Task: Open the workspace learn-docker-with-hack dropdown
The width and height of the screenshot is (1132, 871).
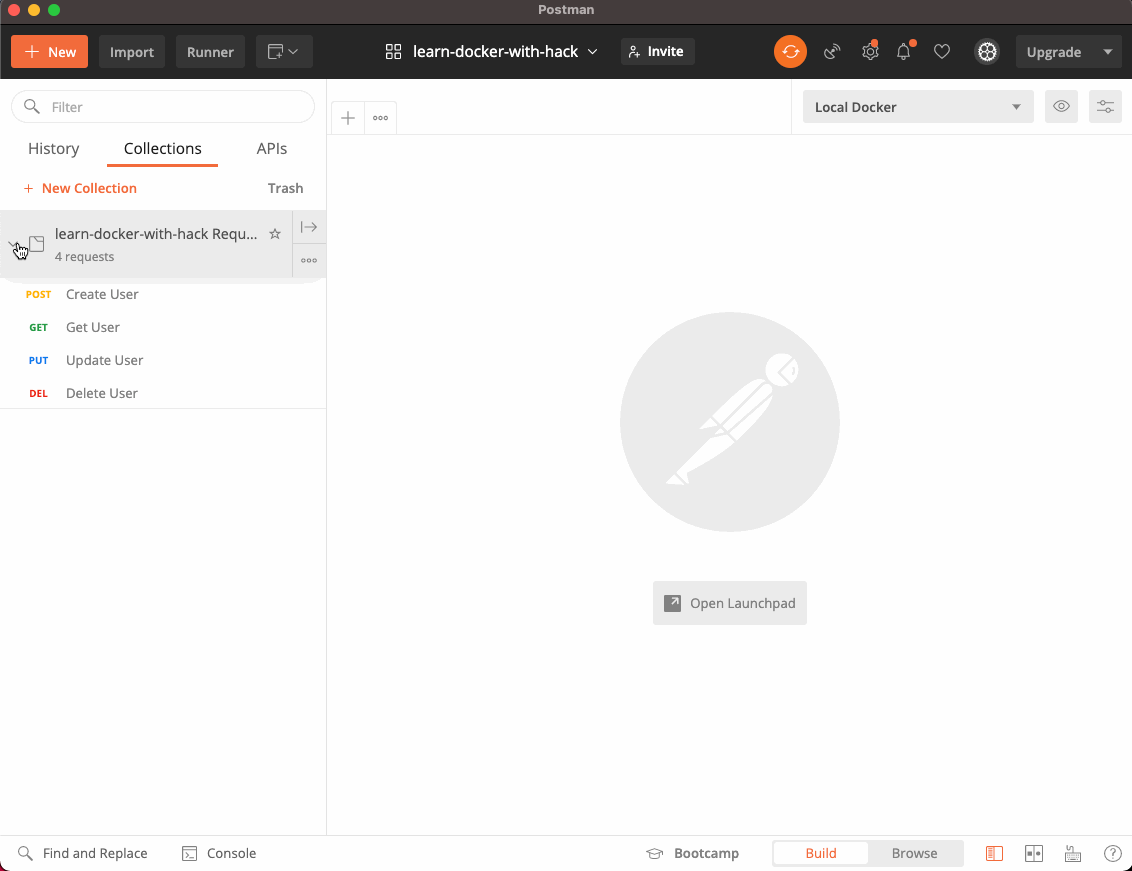Action: pyautogui.click(x=505, y=52)
